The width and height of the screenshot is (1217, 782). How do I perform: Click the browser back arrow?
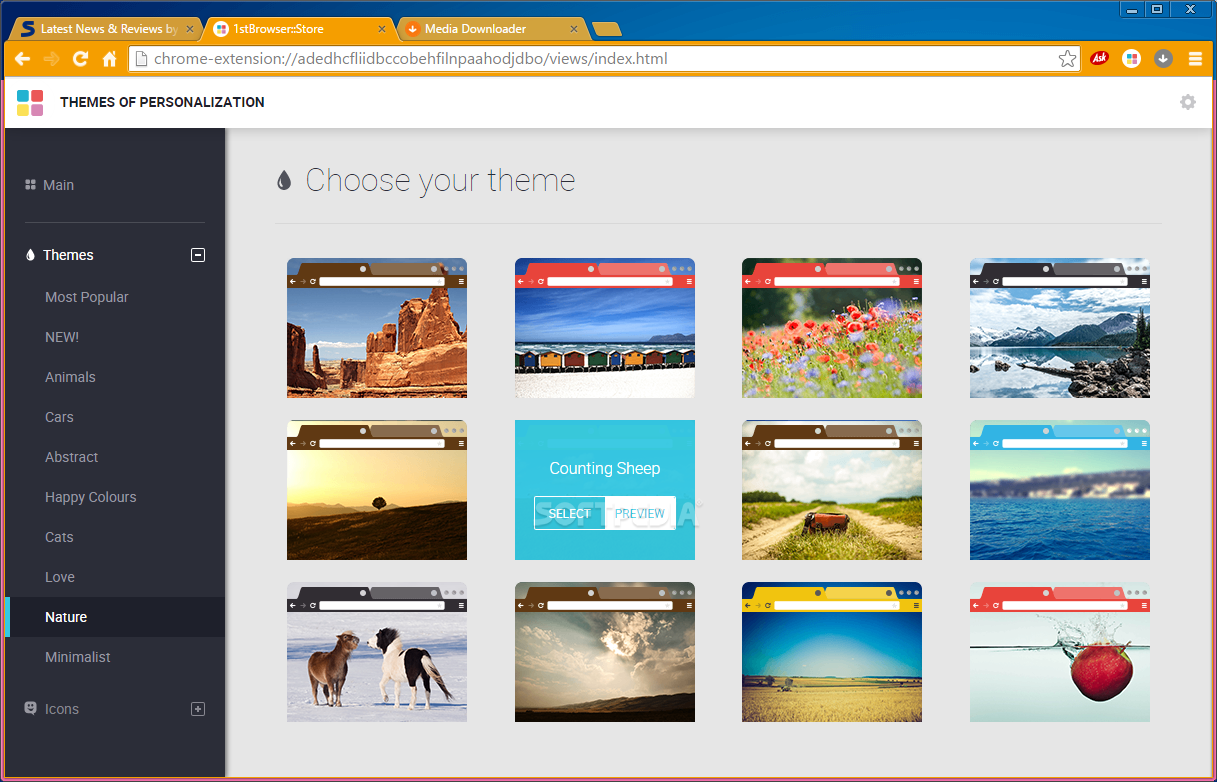22,59
